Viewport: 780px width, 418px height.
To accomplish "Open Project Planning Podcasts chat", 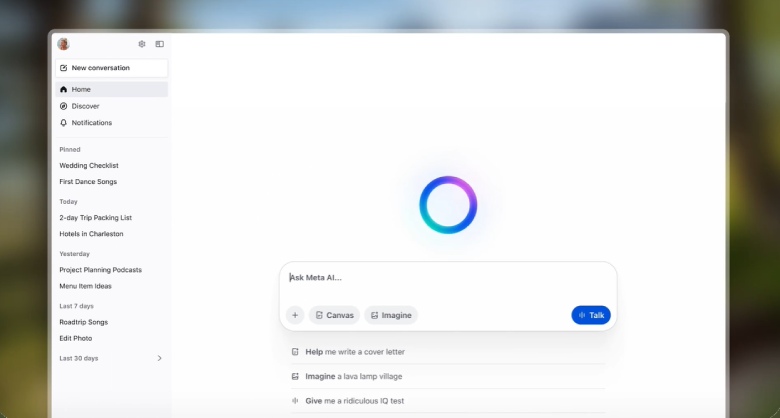I will pyautogui.click(x=100, y=270).
